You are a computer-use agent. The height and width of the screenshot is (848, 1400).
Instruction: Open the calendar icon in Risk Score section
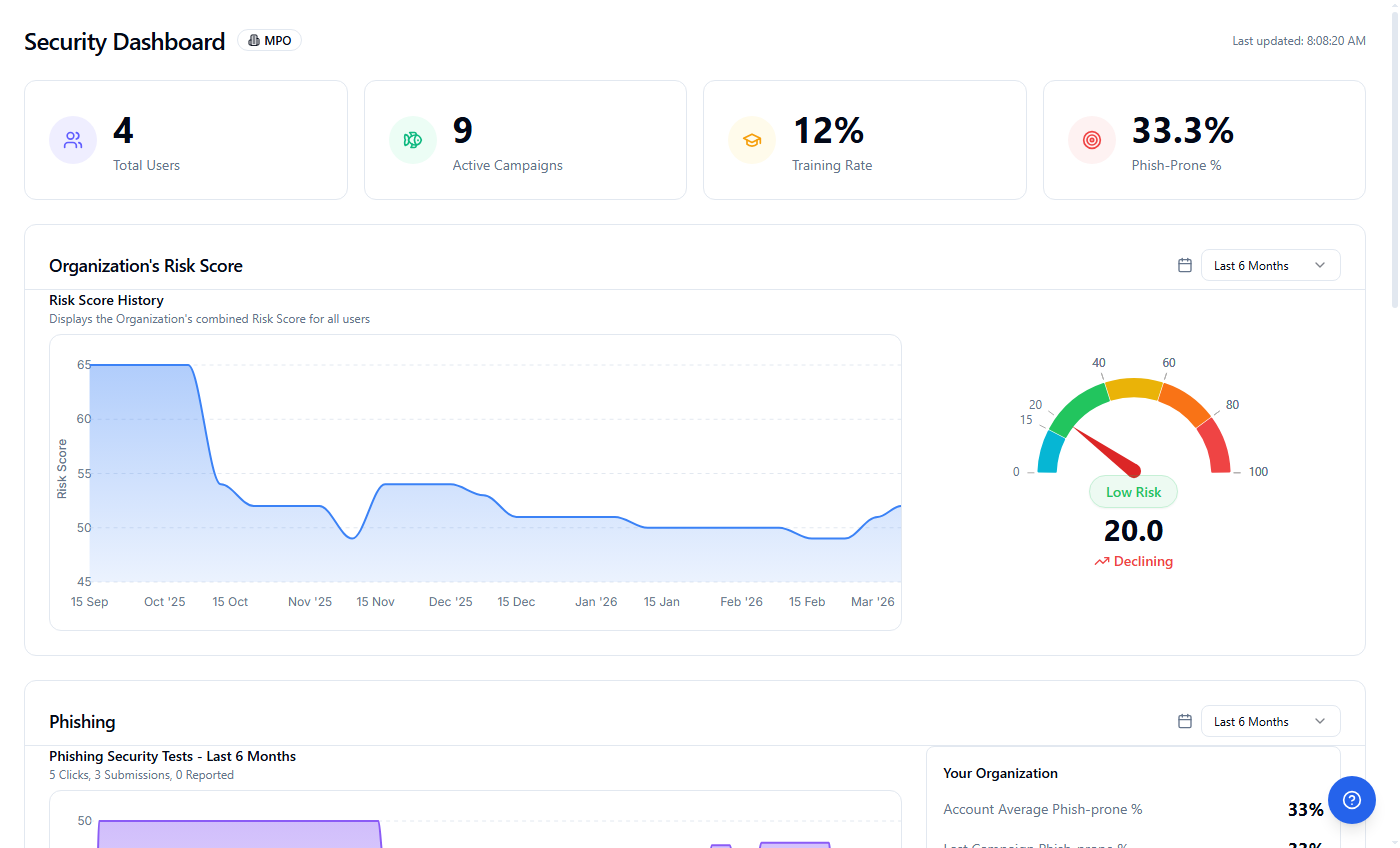[1184, 265]
